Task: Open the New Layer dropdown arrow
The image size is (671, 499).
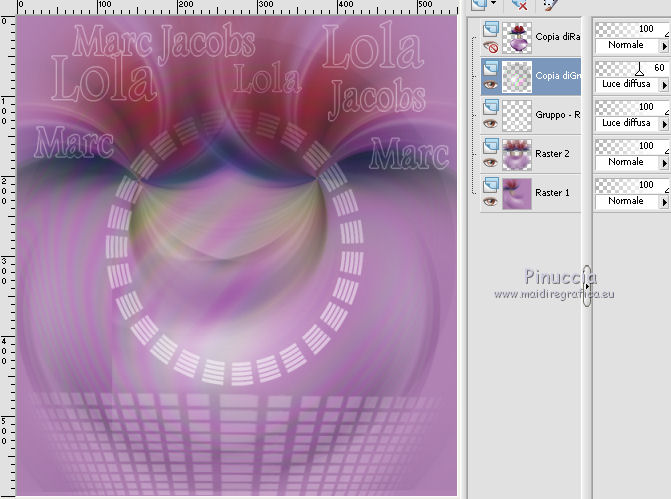Action: click(493, 3)
